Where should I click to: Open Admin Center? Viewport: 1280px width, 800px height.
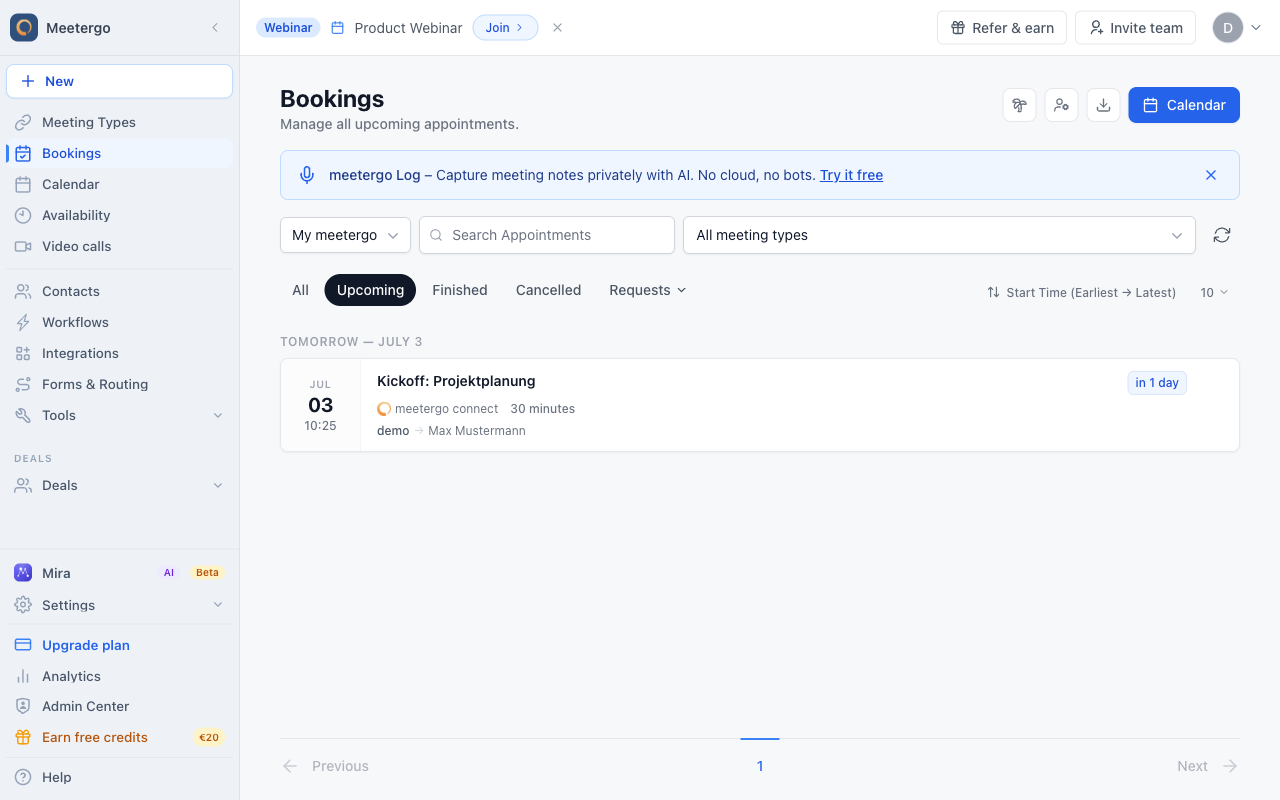(x=120, y=706)
